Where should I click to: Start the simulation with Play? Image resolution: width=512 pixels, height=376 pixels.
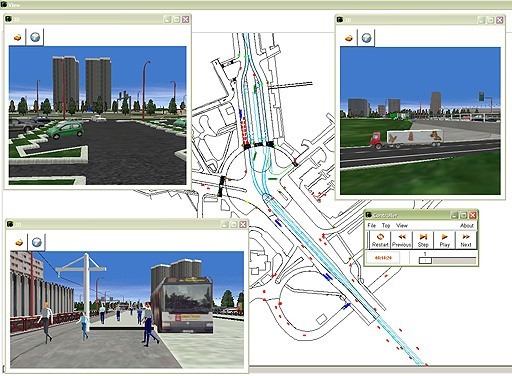pyautogui.click(x=444, y=240)
